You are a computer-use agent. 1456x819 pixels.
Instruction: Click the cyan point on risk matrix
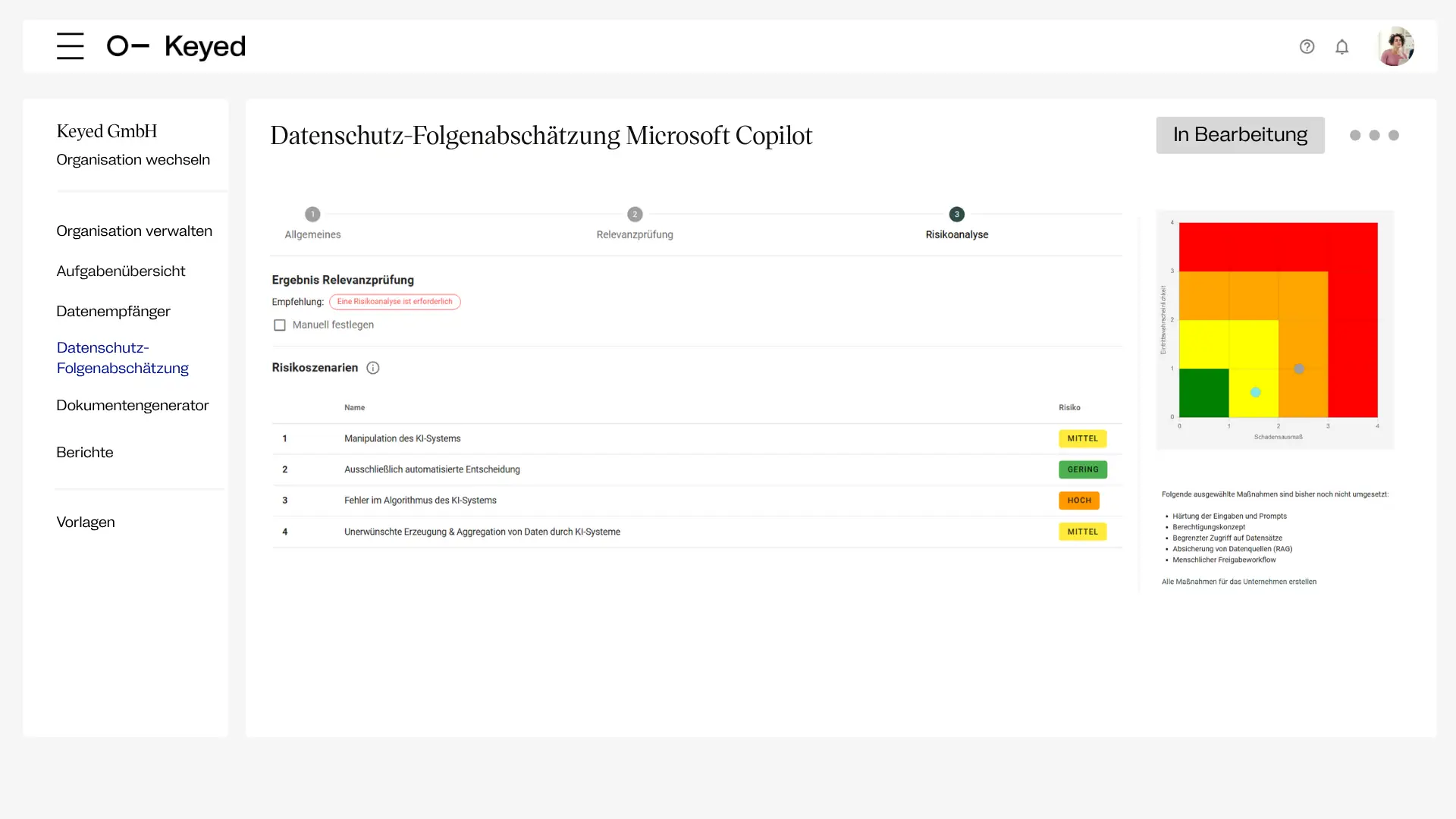(x=1256, y=393)
